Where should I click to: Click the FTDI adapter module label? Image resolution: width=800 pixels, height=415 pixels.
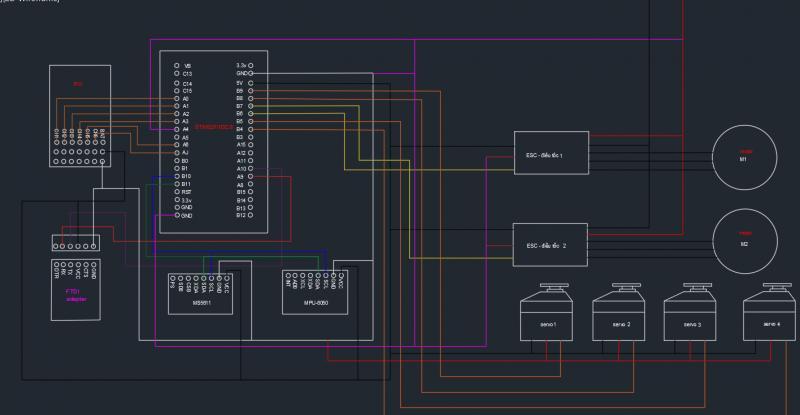pos(75,293)
